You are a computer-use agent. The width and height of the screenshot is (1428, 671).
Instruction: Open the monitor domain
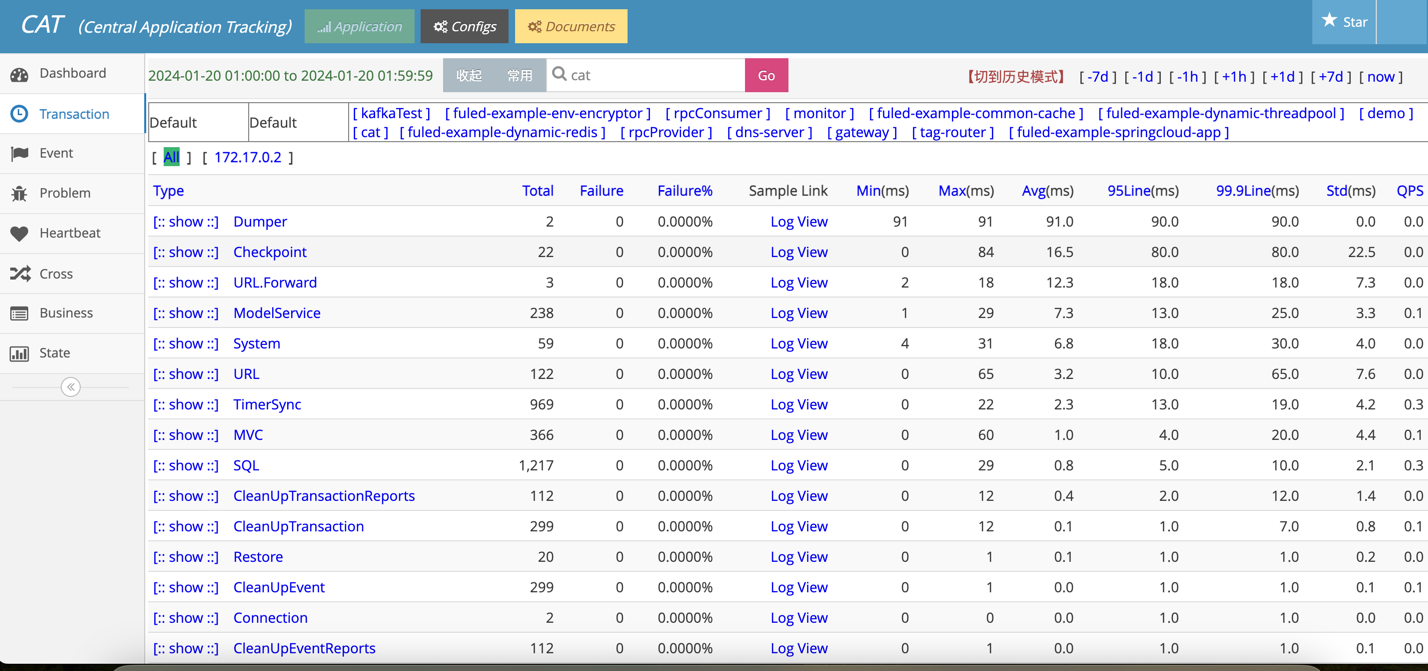[819, 113]
